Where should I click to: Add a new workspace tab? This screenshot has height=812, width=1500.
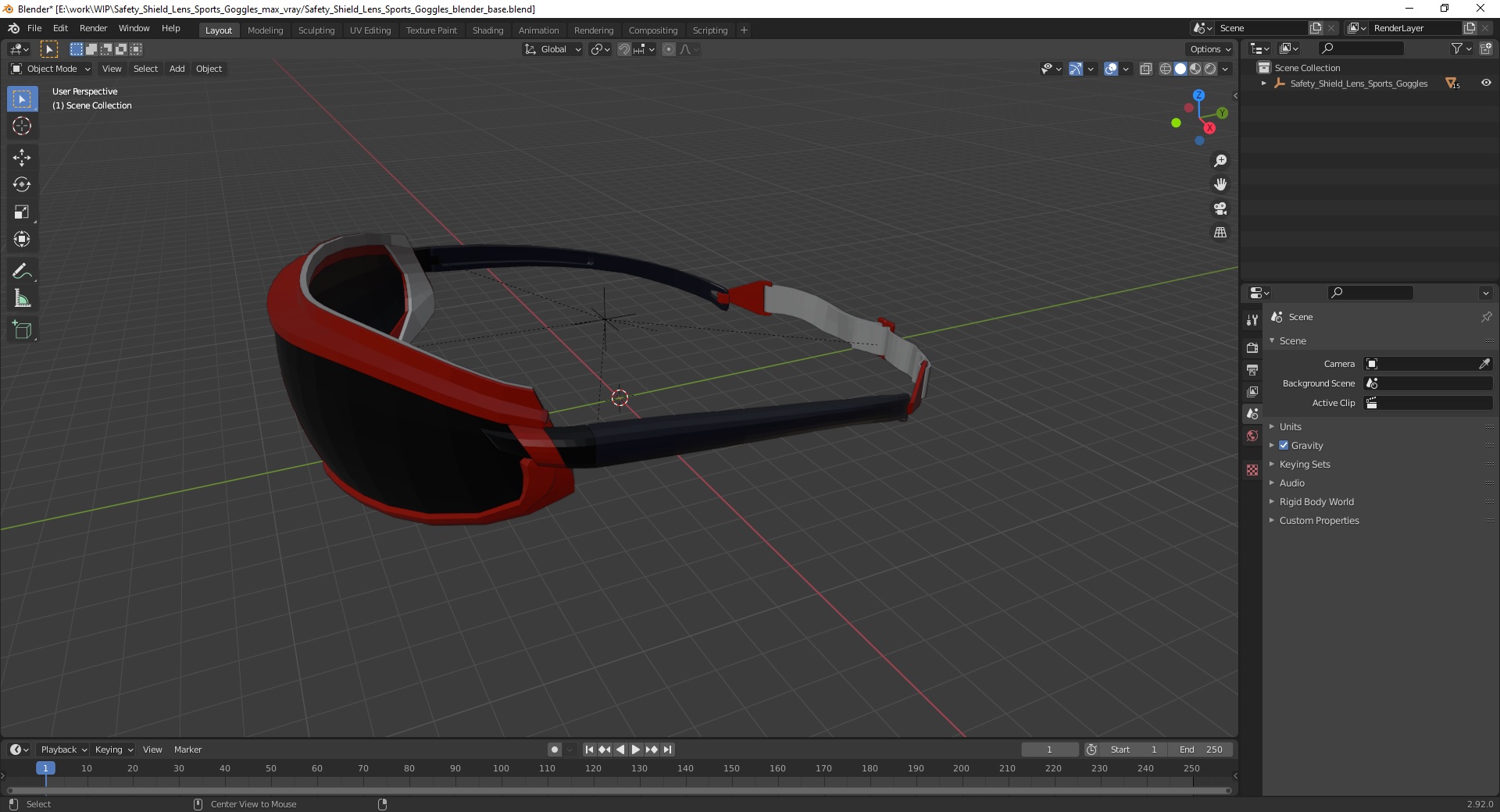coord(744,30)
